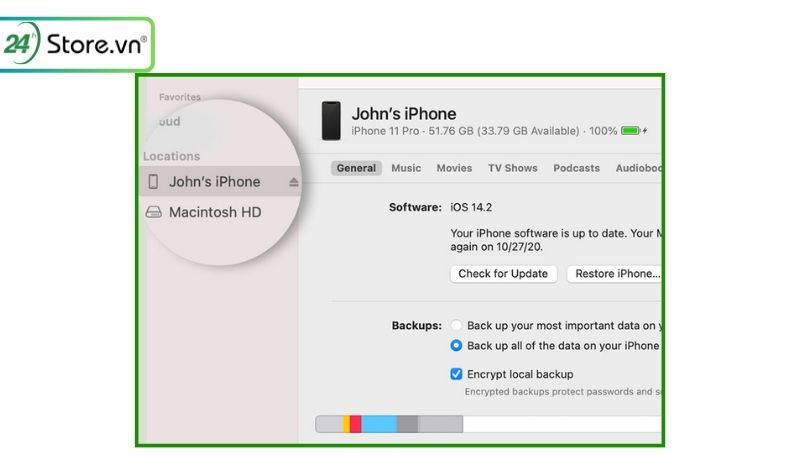800x457 pixels.
Task: Click the blue storage bar segment
Action: point(379,424)
